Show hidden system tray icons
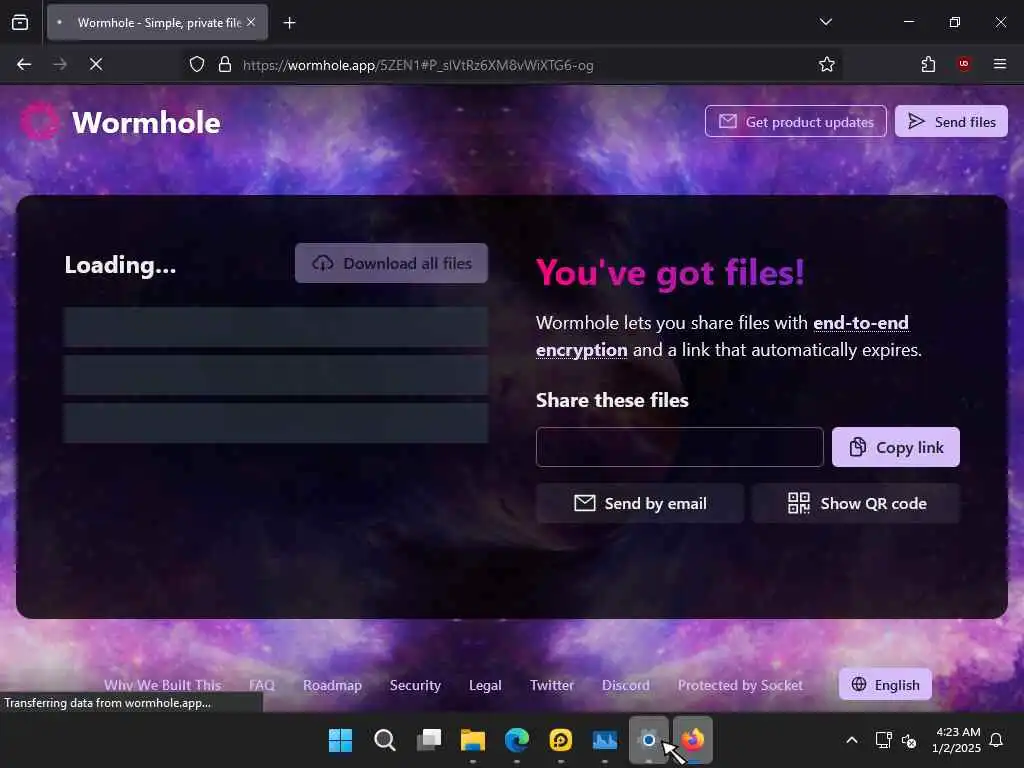Image resolution: width=1024 pixels, height=768 pixels. click(852, 740)
